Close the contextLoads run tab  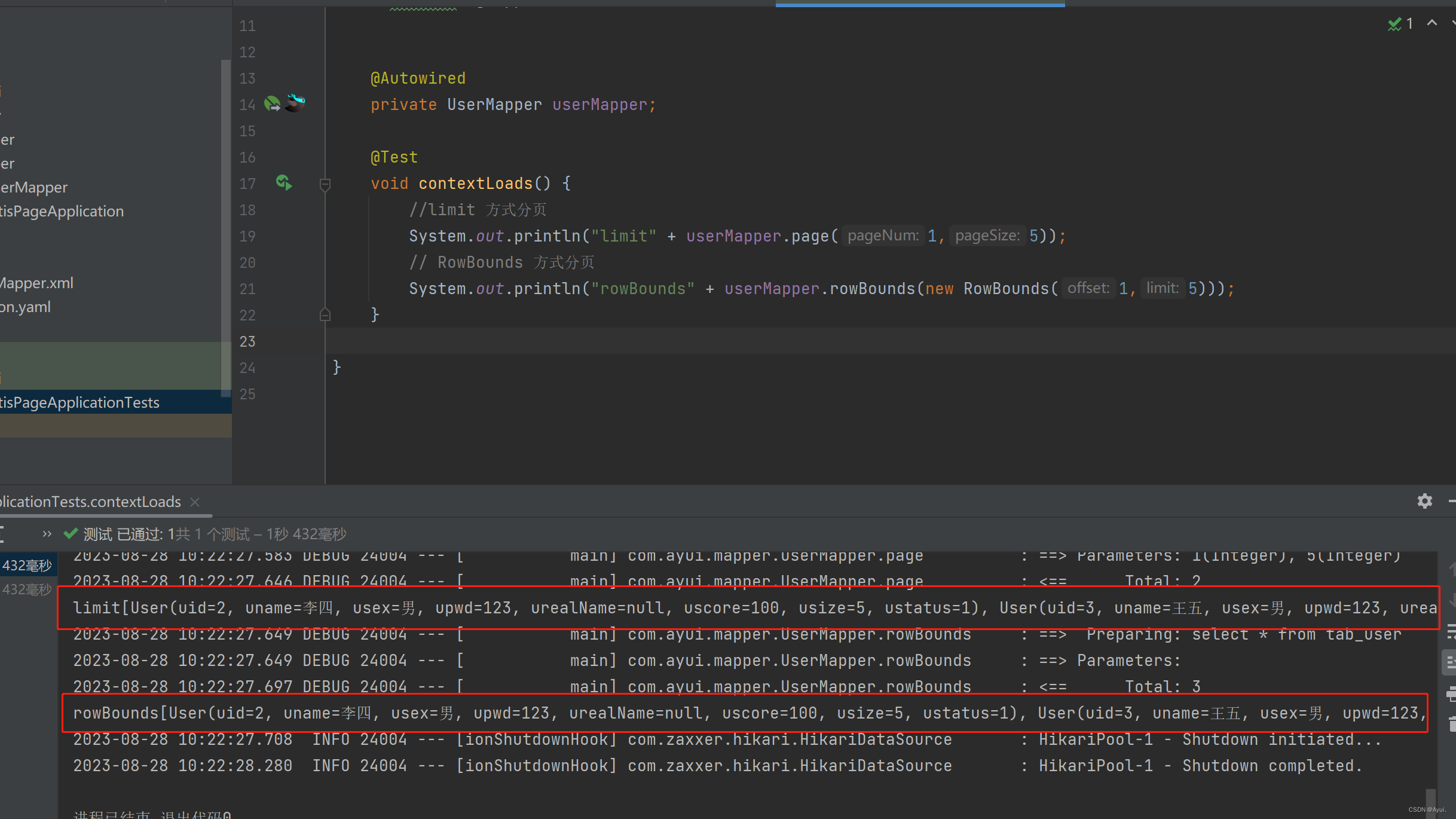coord(195,502)
